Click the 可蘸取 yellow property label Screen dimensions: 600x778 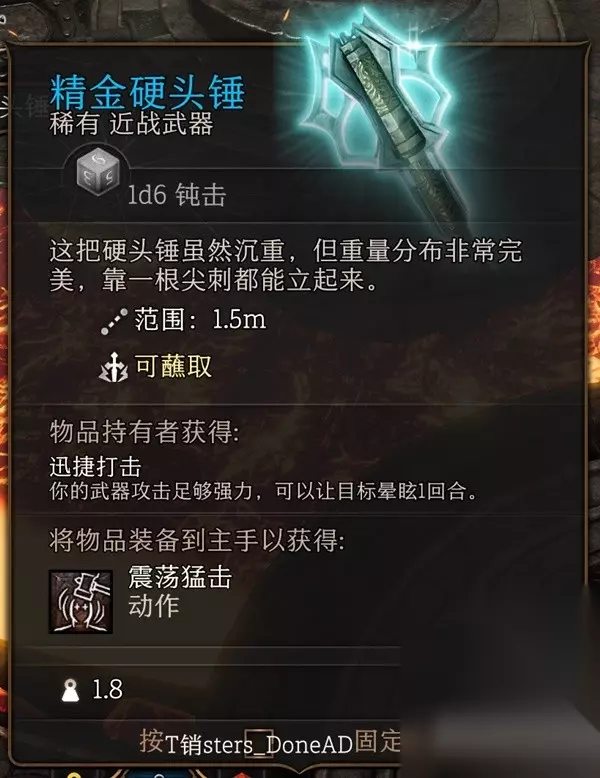173,367
